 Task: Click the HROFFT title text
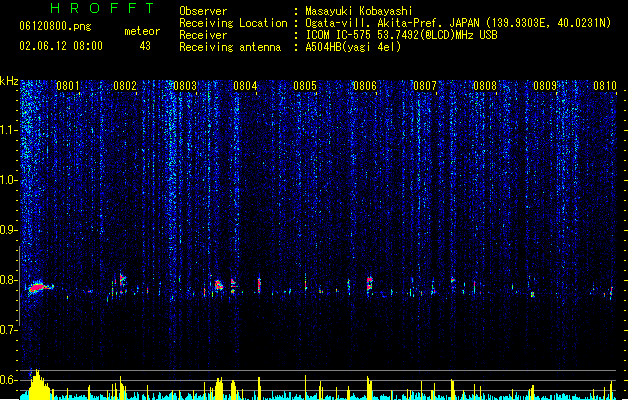coord(103,8)
